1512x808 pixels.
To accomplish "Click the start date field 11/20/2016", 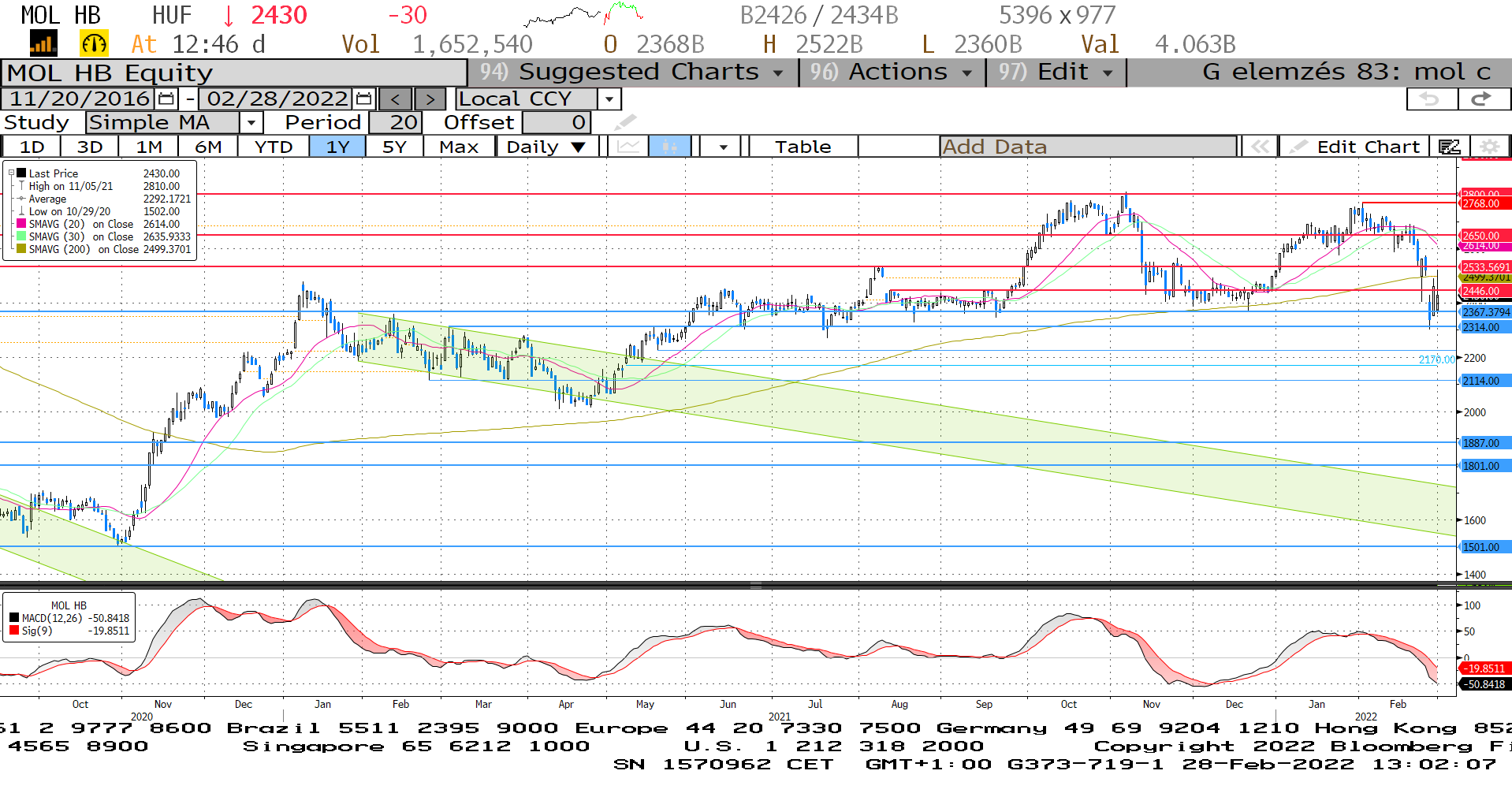I will click(x=79, y=99).
